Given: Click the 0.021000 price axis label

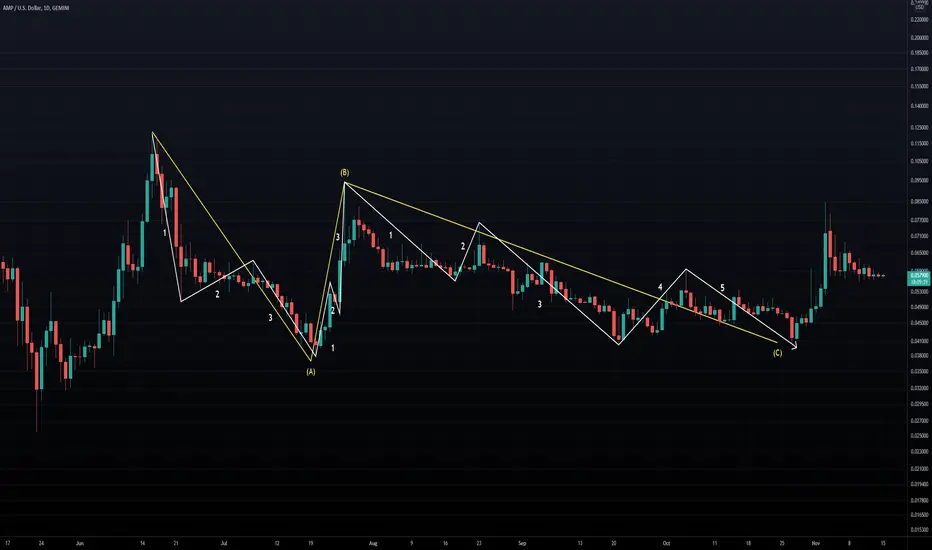Looking at the screenshot, I should click(x=920, y=469).
